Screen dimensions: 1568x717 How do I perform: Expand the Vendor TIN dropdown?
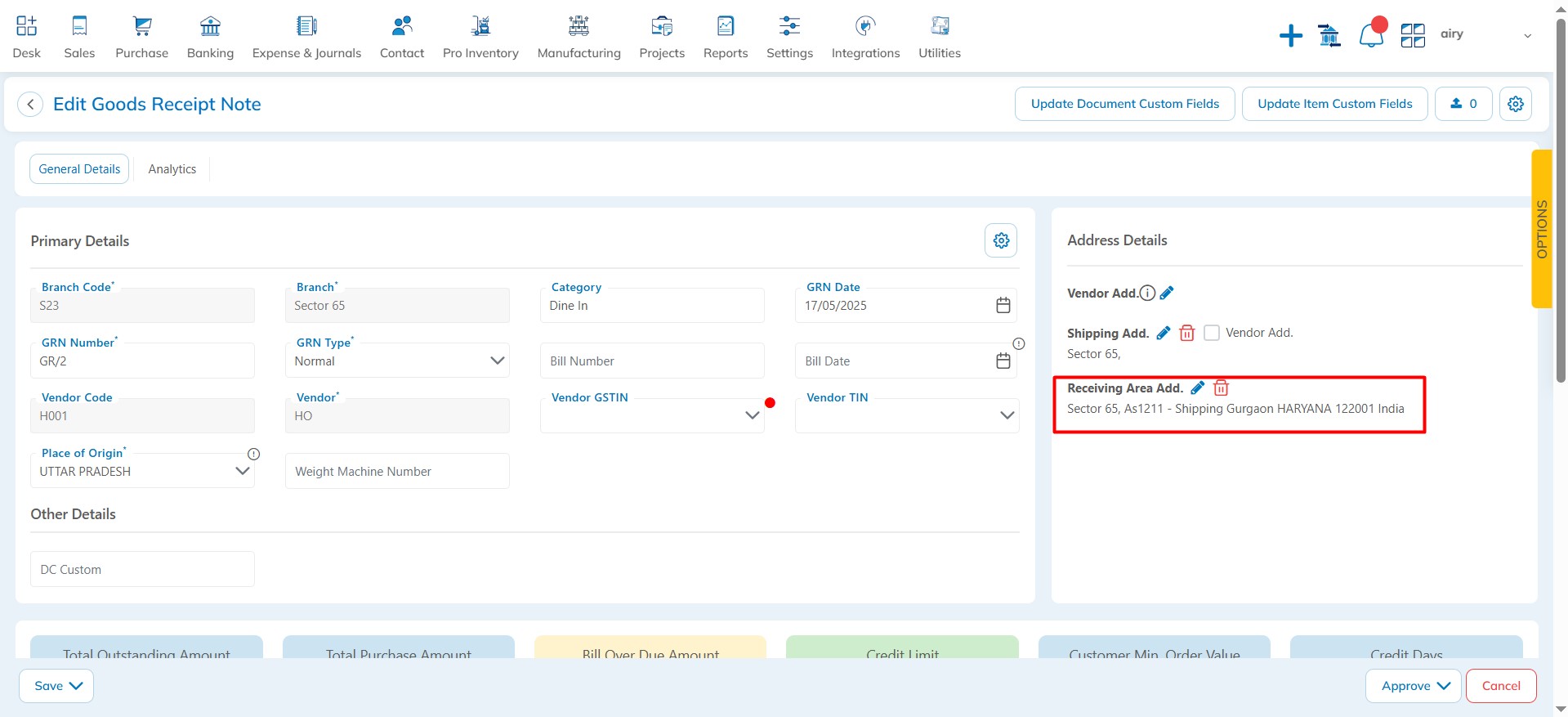[1007, 415]
